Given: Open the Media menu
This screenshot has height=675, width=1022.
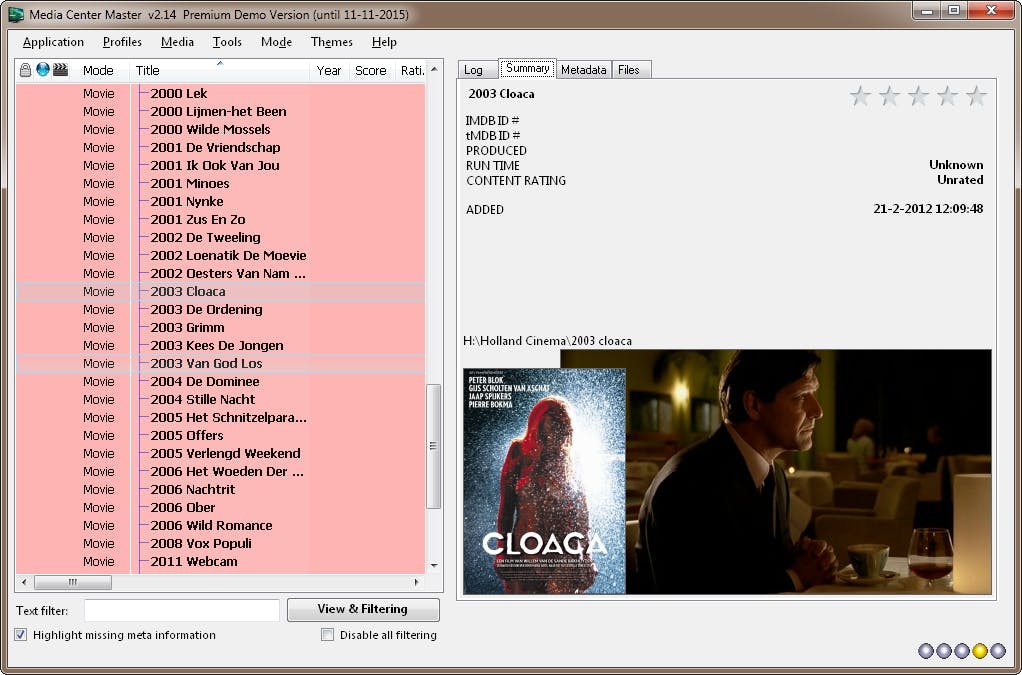Looking at the screenshot, I should pyautogui.click(x=177, y=42).
